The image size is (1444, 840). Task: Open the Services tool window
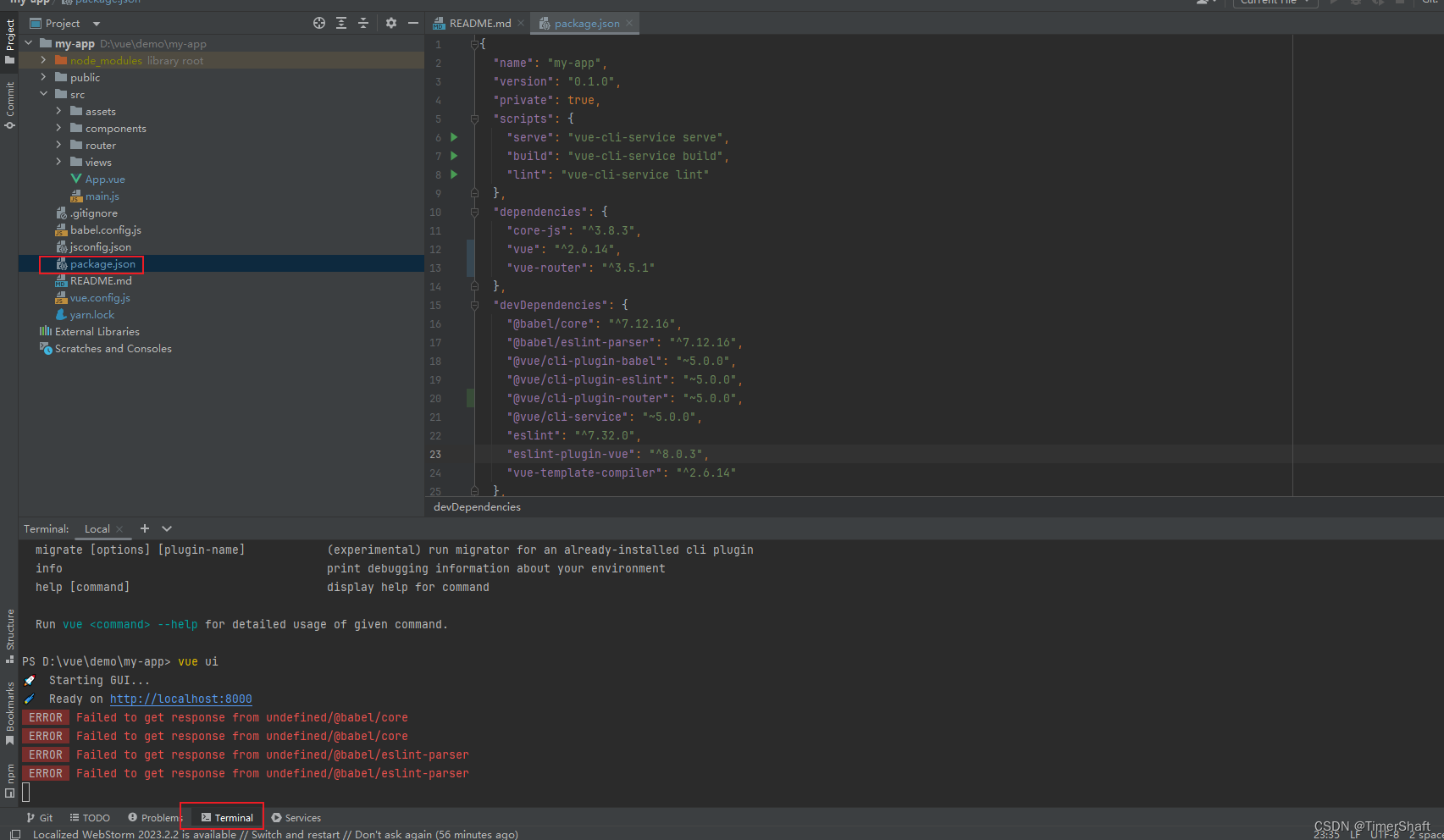click(296, 818)
